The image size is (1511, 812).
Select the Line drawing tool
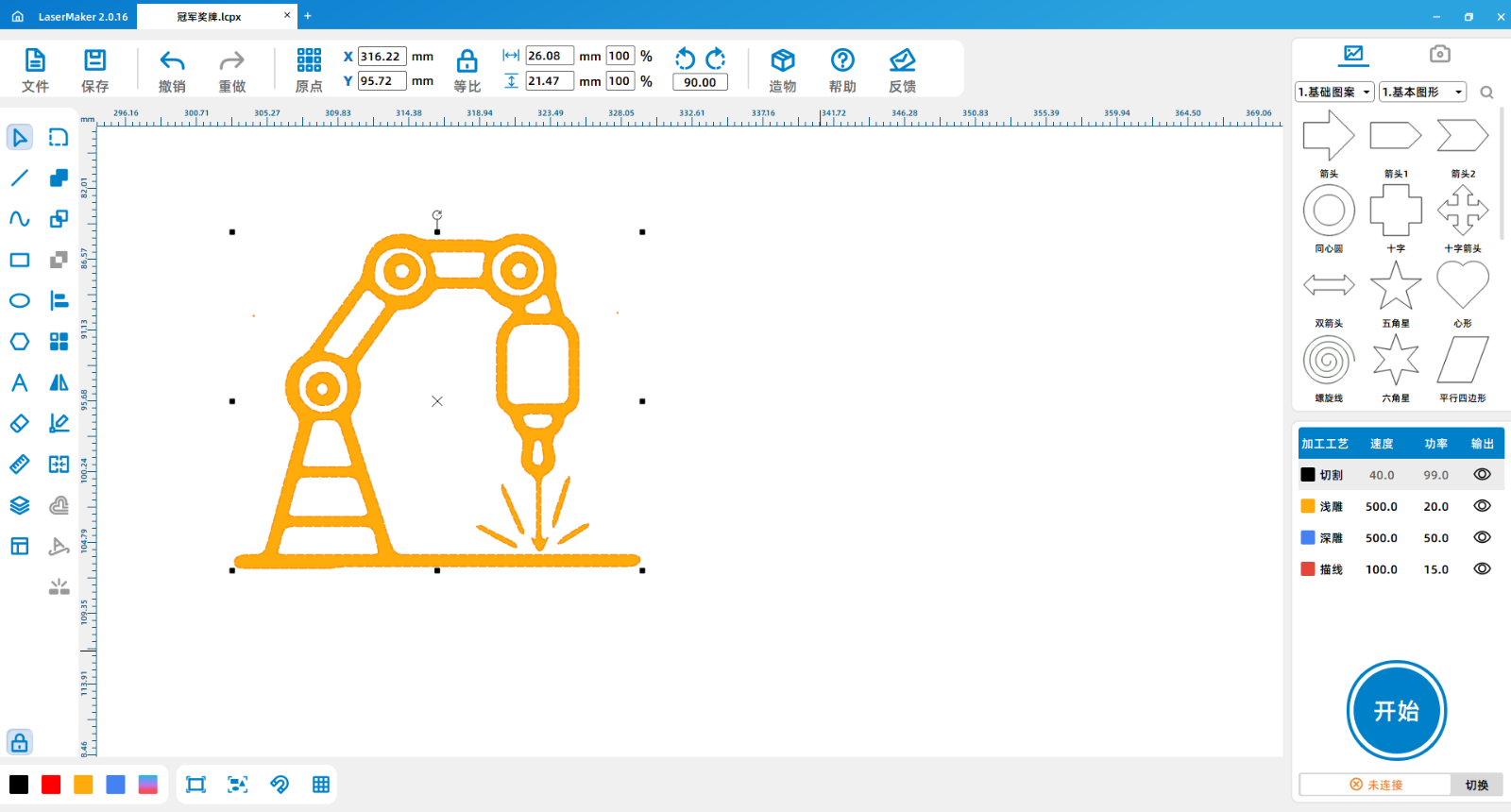click(19, 178)
